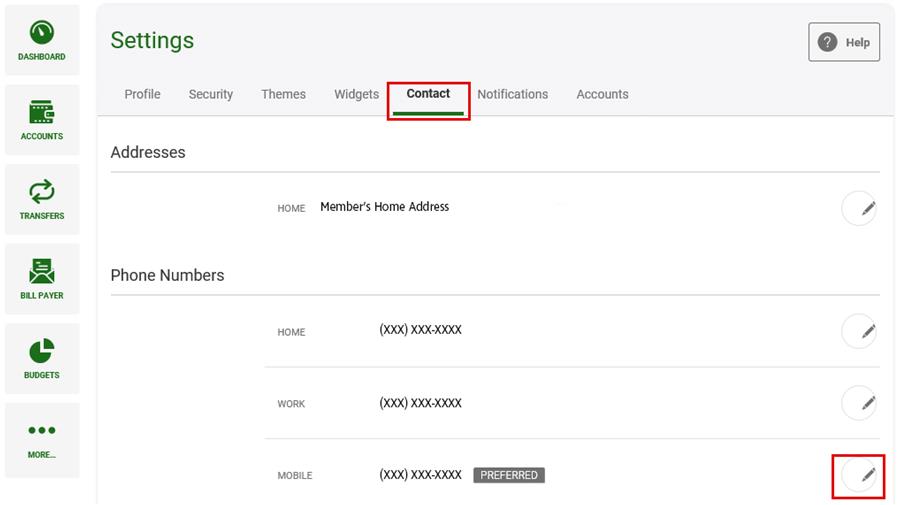
Task: Go to Accounts in the sidebar
Action: pyautogui.click(x=42, y=119)
